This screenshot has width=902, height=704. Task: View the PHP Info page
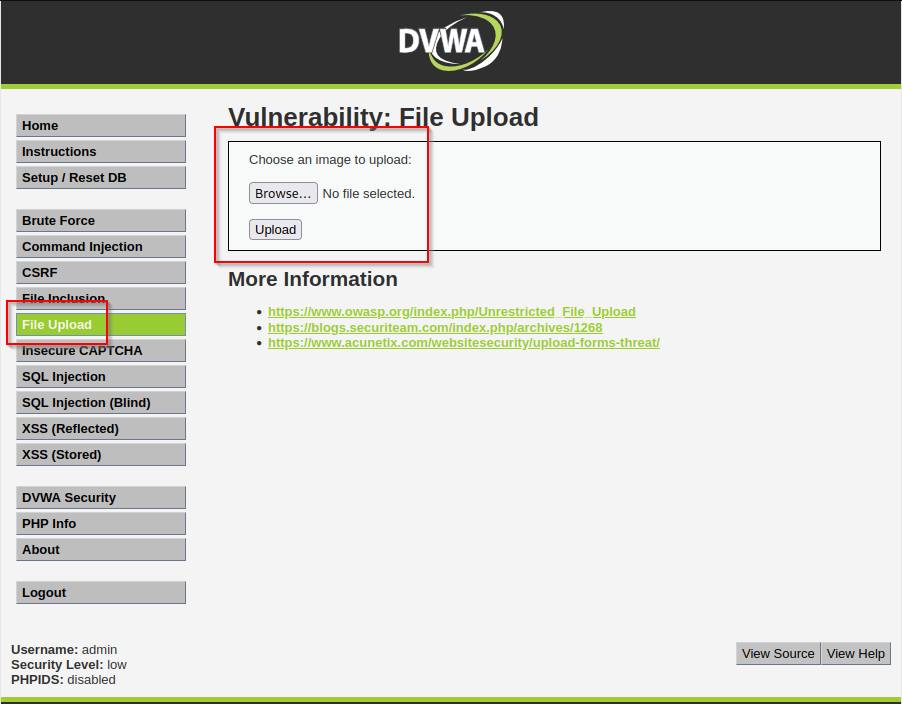pyautogui.click(x=101, y=523)
